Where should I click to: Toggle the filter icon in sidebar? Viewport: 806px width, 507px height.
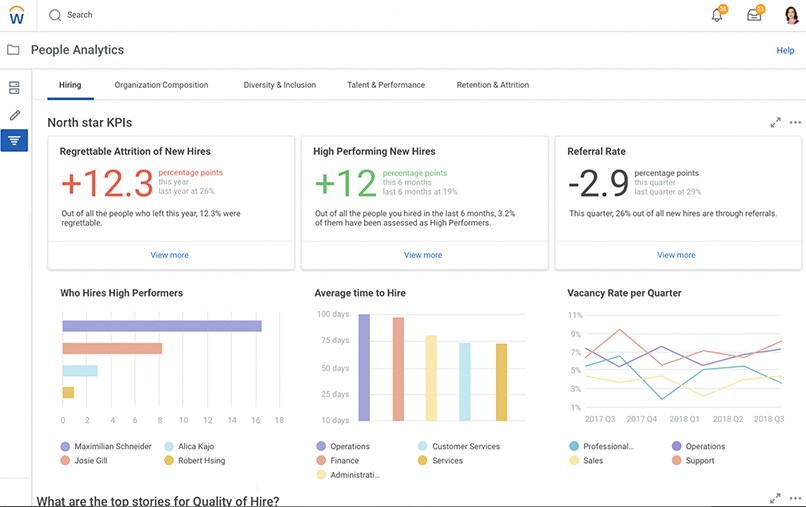point(14,141)
